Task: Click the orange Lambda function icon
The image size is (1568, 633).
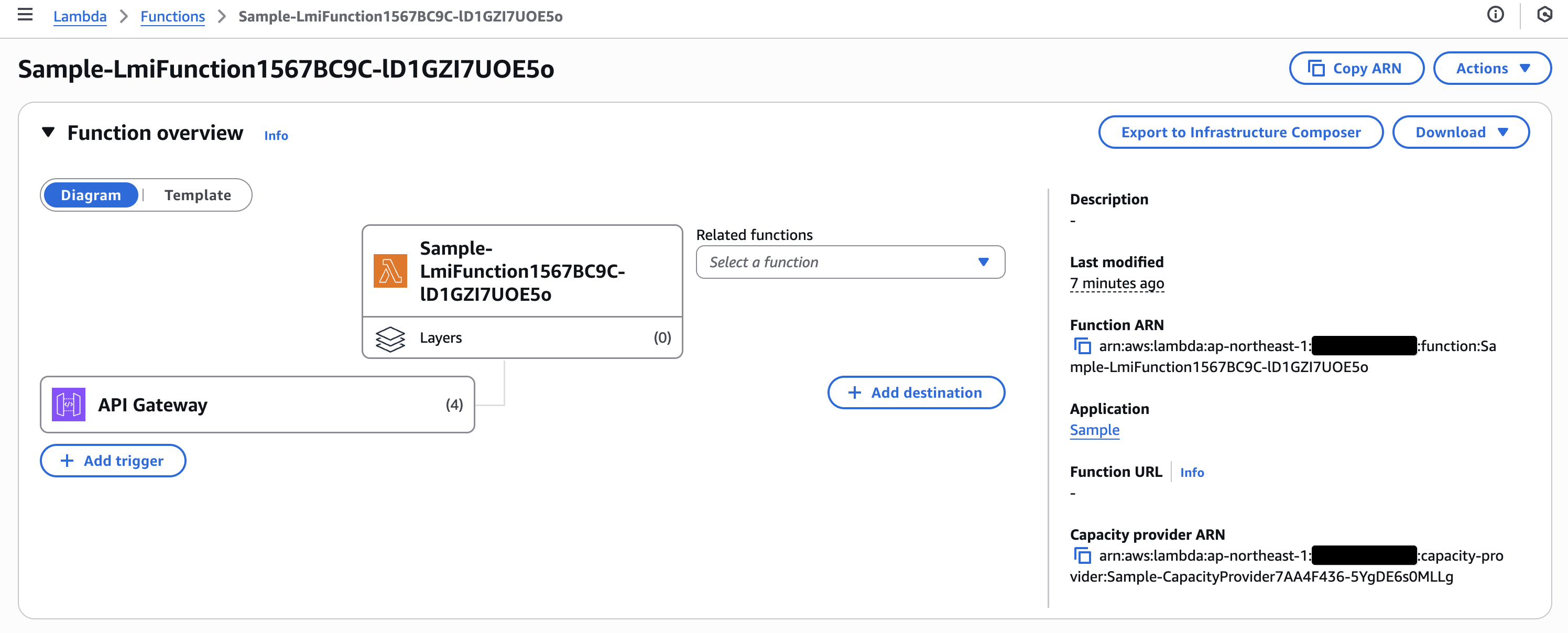Action: point(390,271)
